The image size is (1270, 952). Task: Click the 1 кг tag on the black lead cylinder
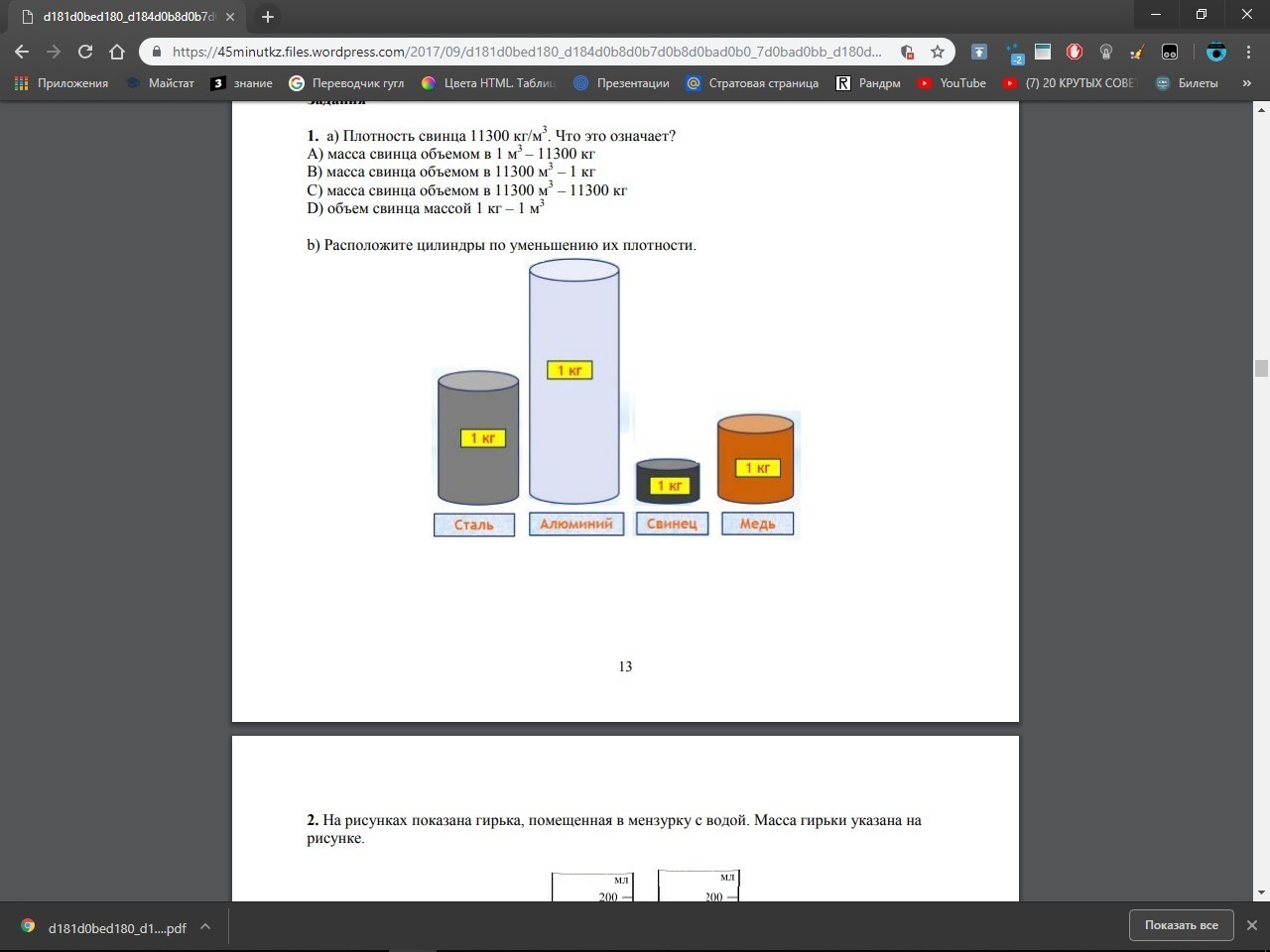(x=670, y=486)
